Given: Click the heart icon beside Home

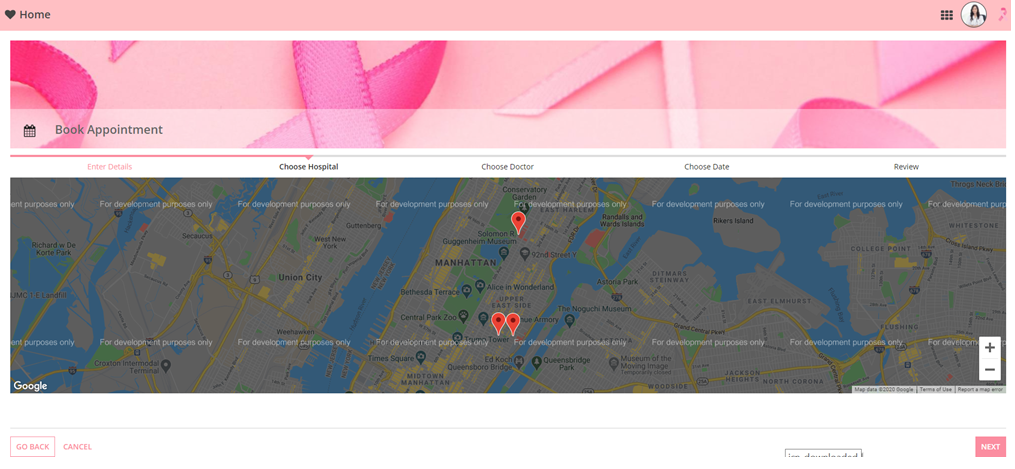Looking at the screenshot, I should tap(10, 14).
